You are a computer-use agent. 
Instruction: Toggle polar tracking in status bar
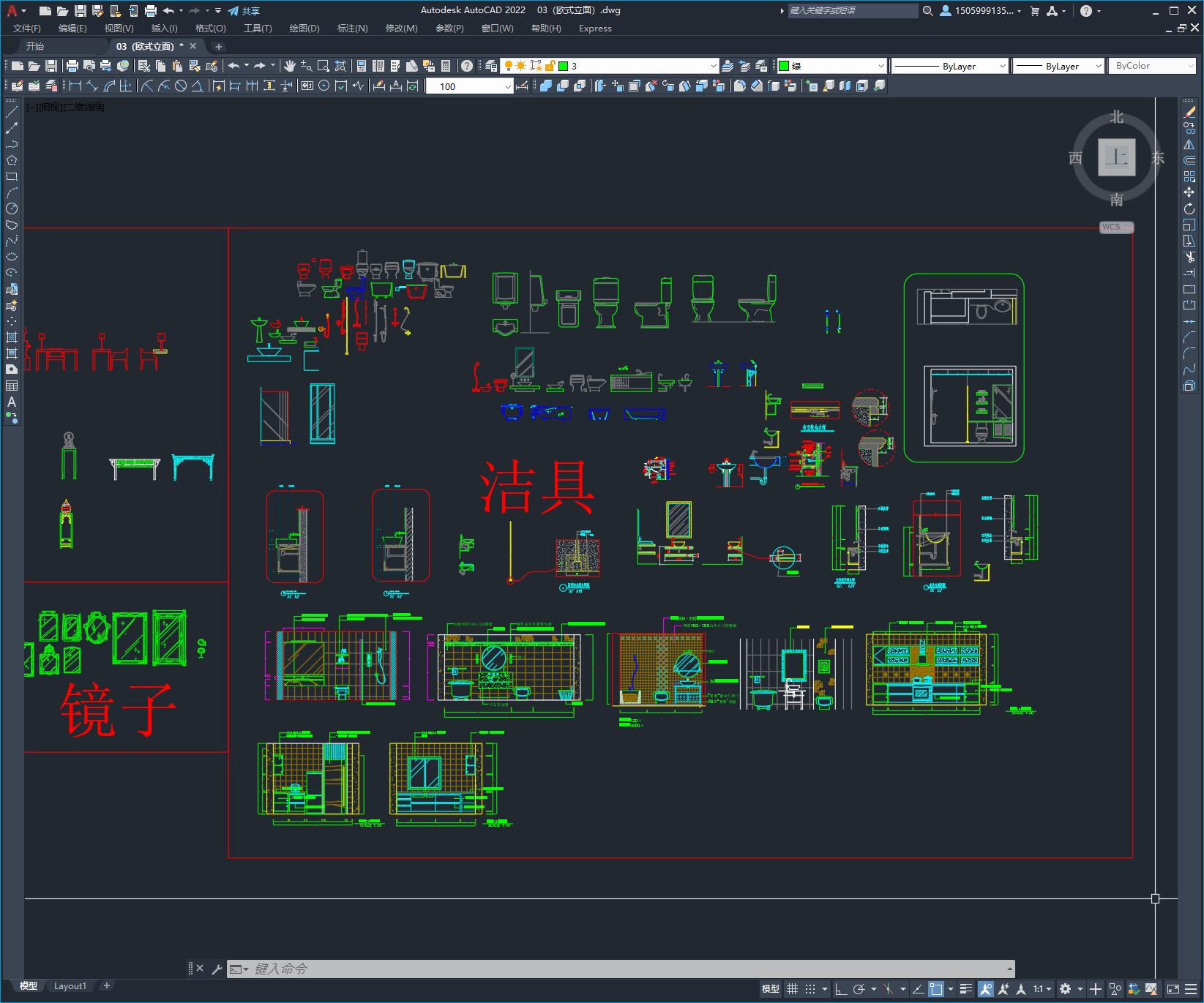pos(859,989)
